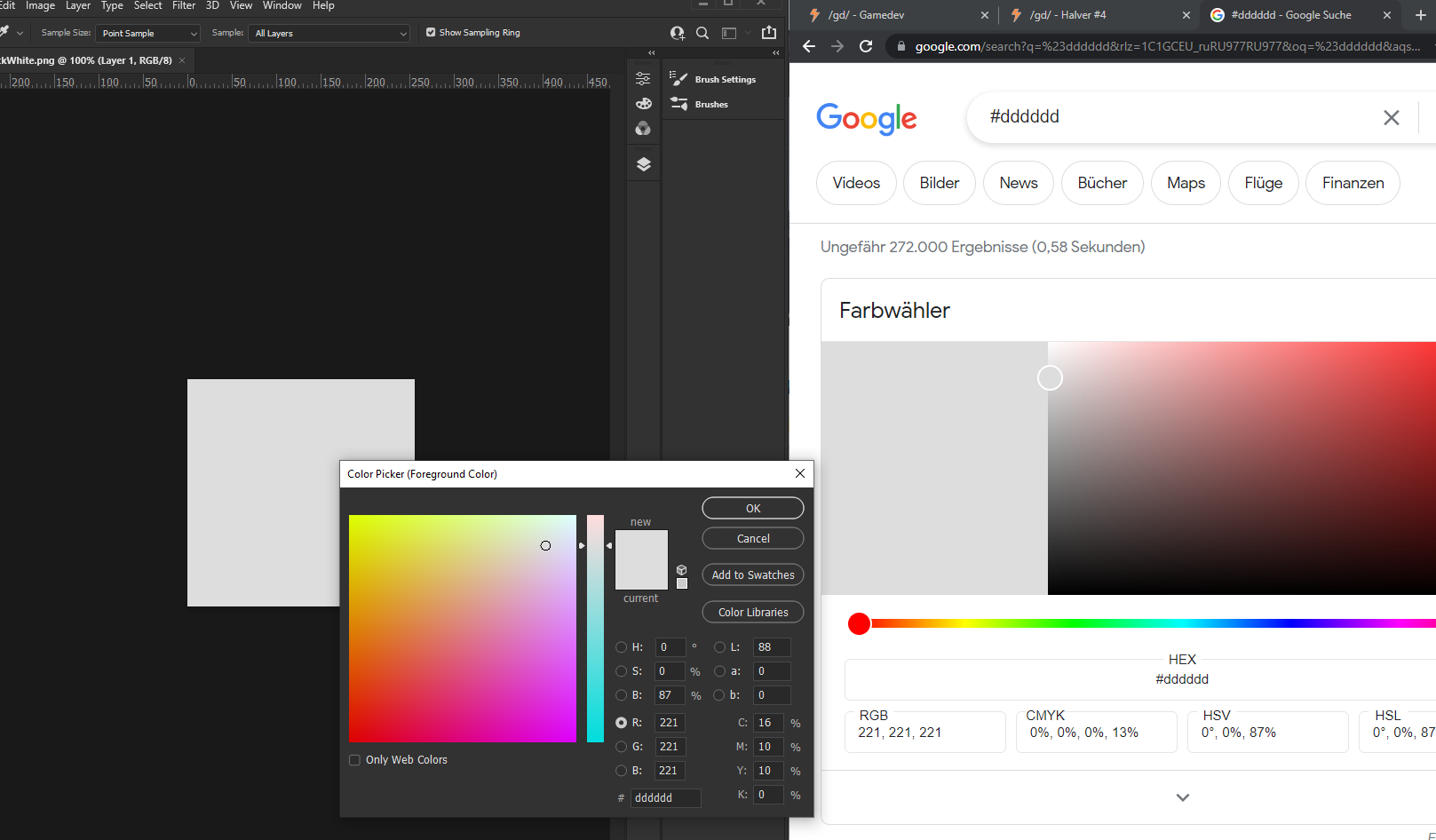This screenshot has width=1436, height=840.
Task: Open the Channels three-circles panel icon
Action: coord(643,129)
